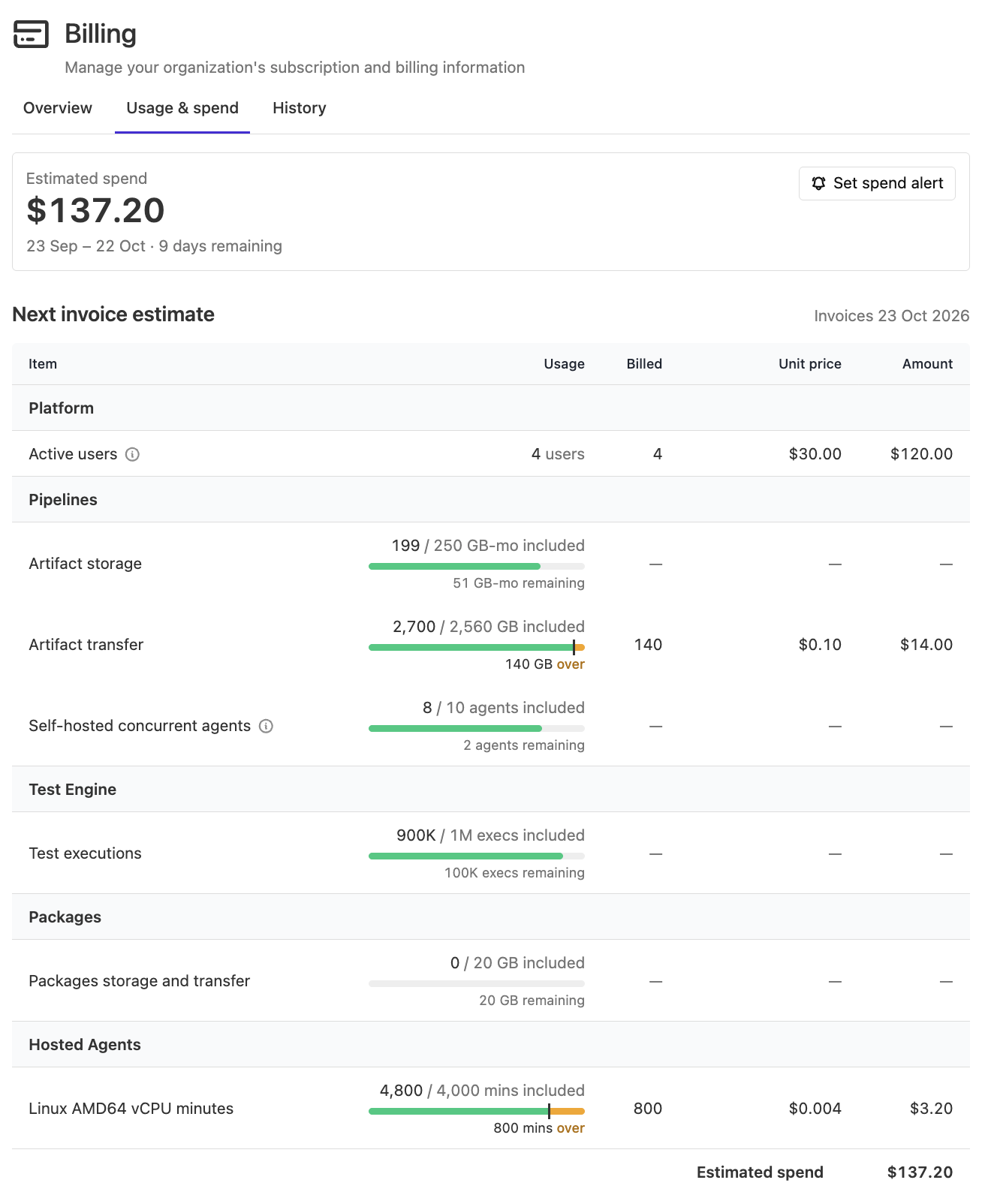This screenshot has height=1204, width=985.
Task: Click the $3.20 Linux AMD64 vCPU amount
Action: (931, 1109)
